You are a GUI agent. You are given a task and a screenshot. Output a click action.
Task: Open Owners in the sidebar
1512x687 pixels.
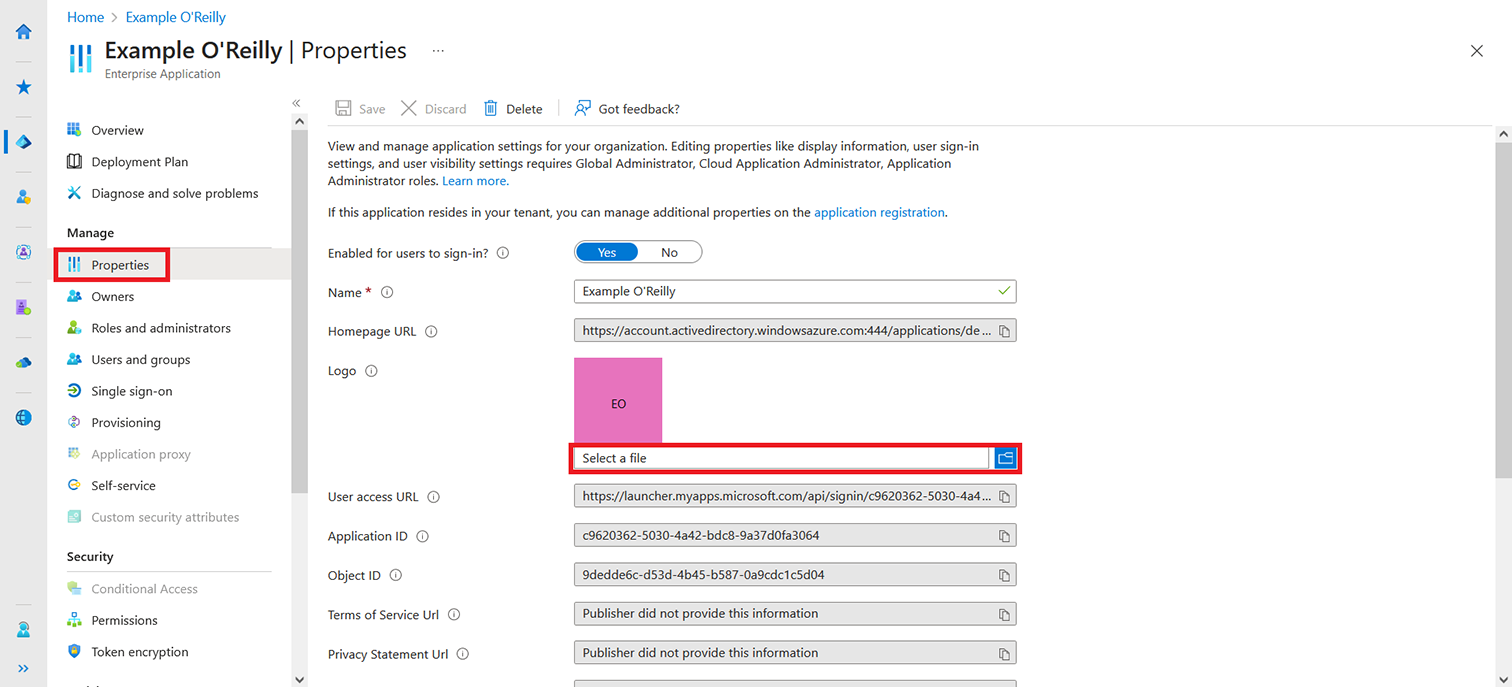(x=112, y=296)
